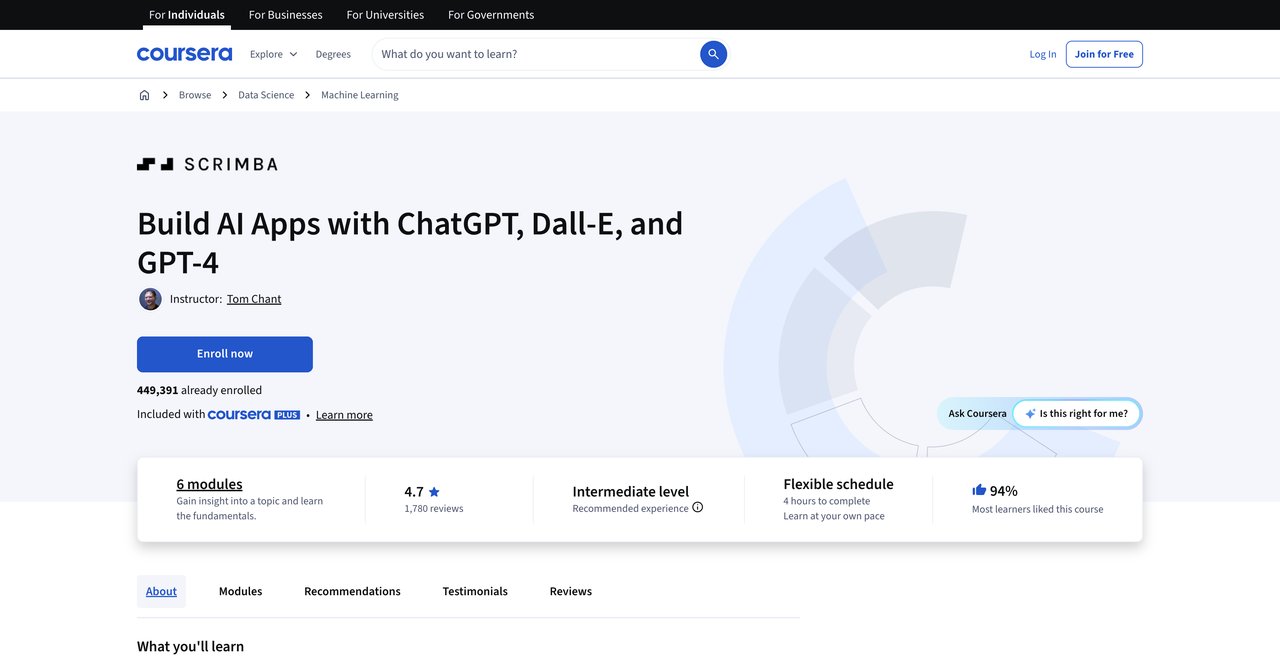Image resolution: width=1280 pixels, height=670 pixels.
Task: Click the Scrimba logo
Action: 207,164
